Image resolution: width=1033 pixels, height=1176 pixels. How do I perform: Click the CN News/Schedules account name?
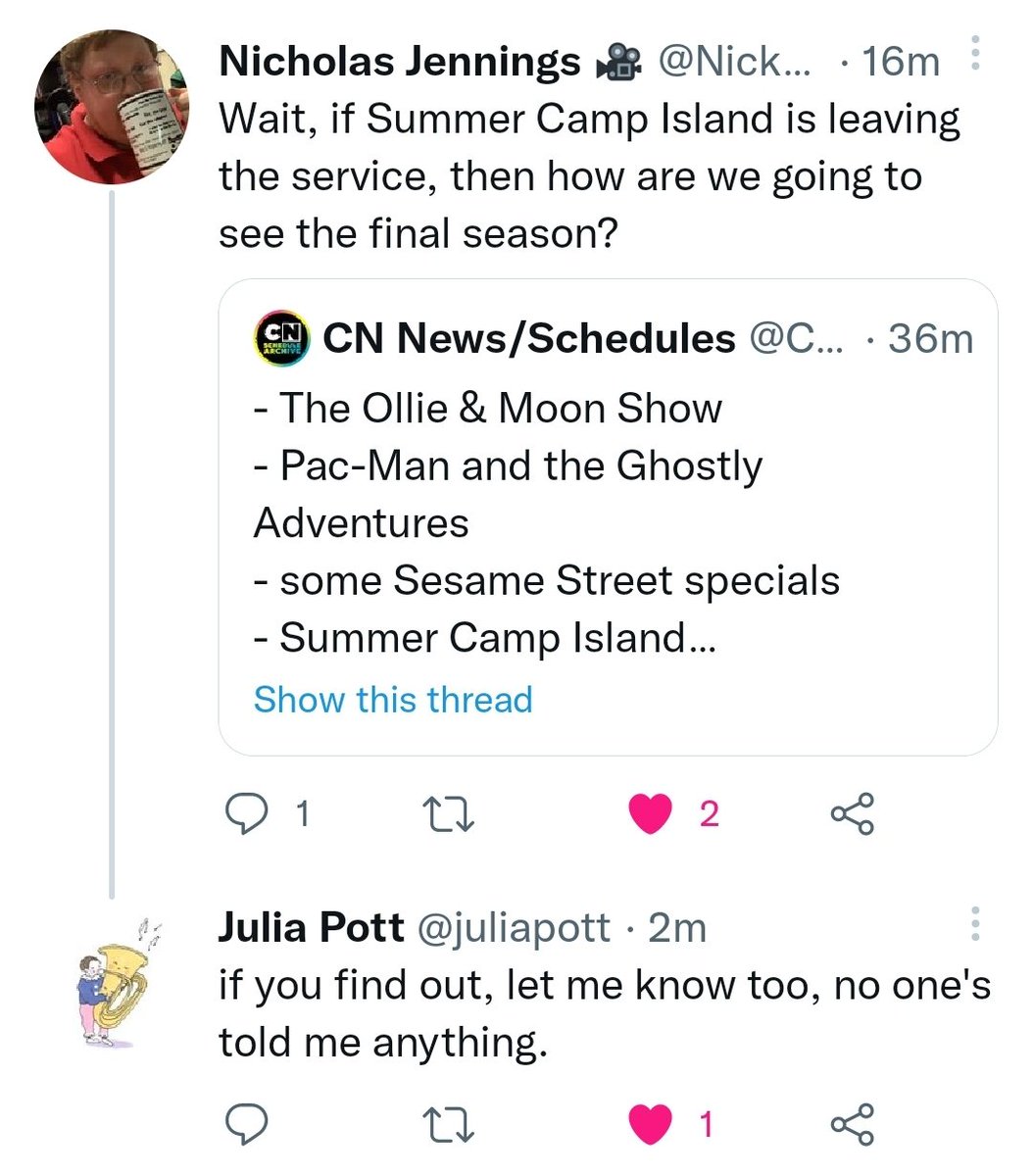coord(529,339)
